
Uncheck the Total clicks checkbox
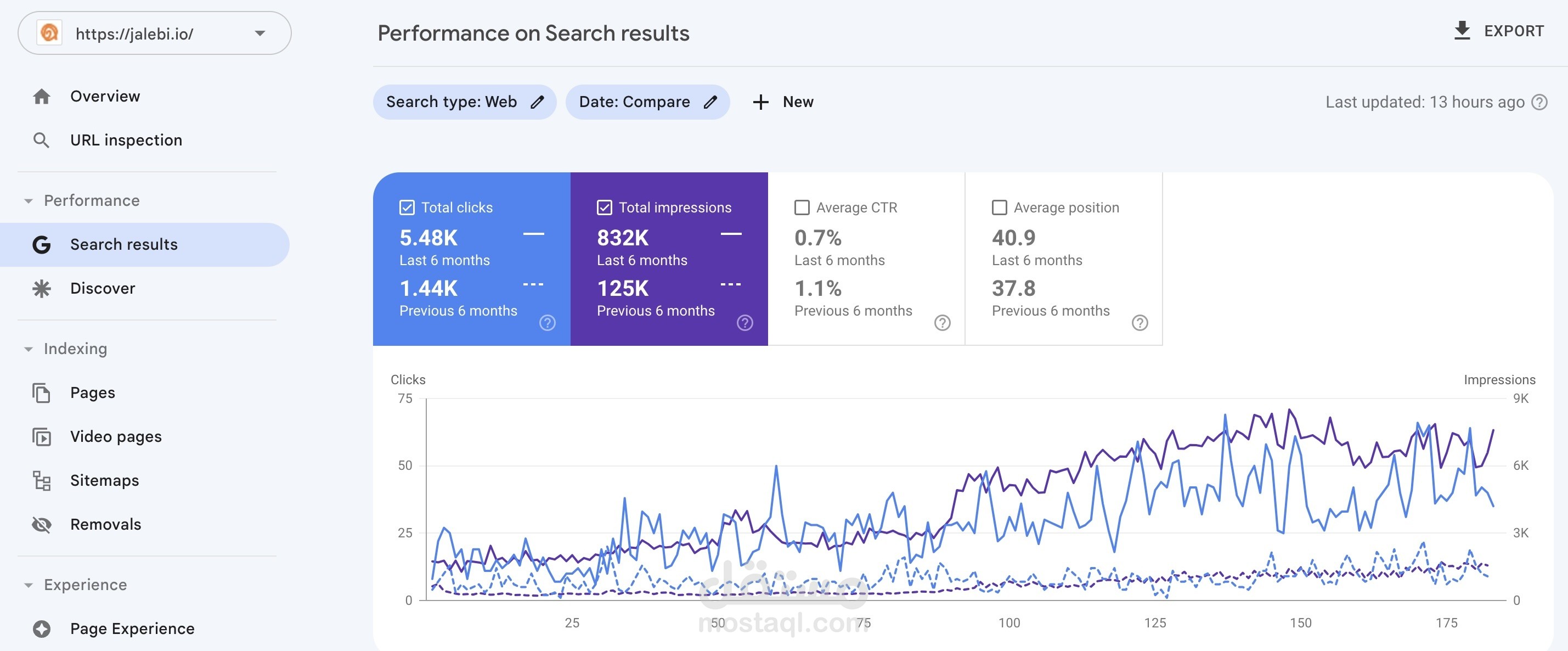point(407,207)
